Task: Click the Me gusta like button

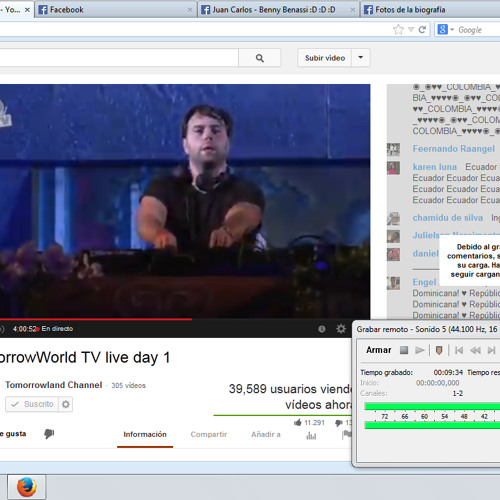Action: coord(13,434)
